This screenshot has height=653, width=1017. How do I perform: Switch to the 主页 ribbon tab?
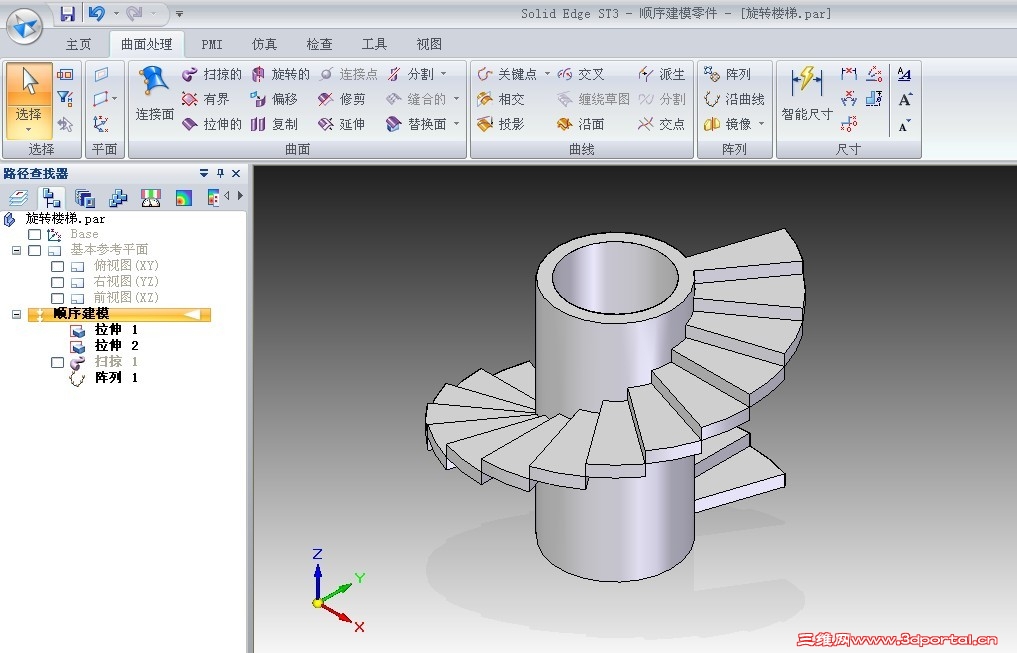[78, 44]
